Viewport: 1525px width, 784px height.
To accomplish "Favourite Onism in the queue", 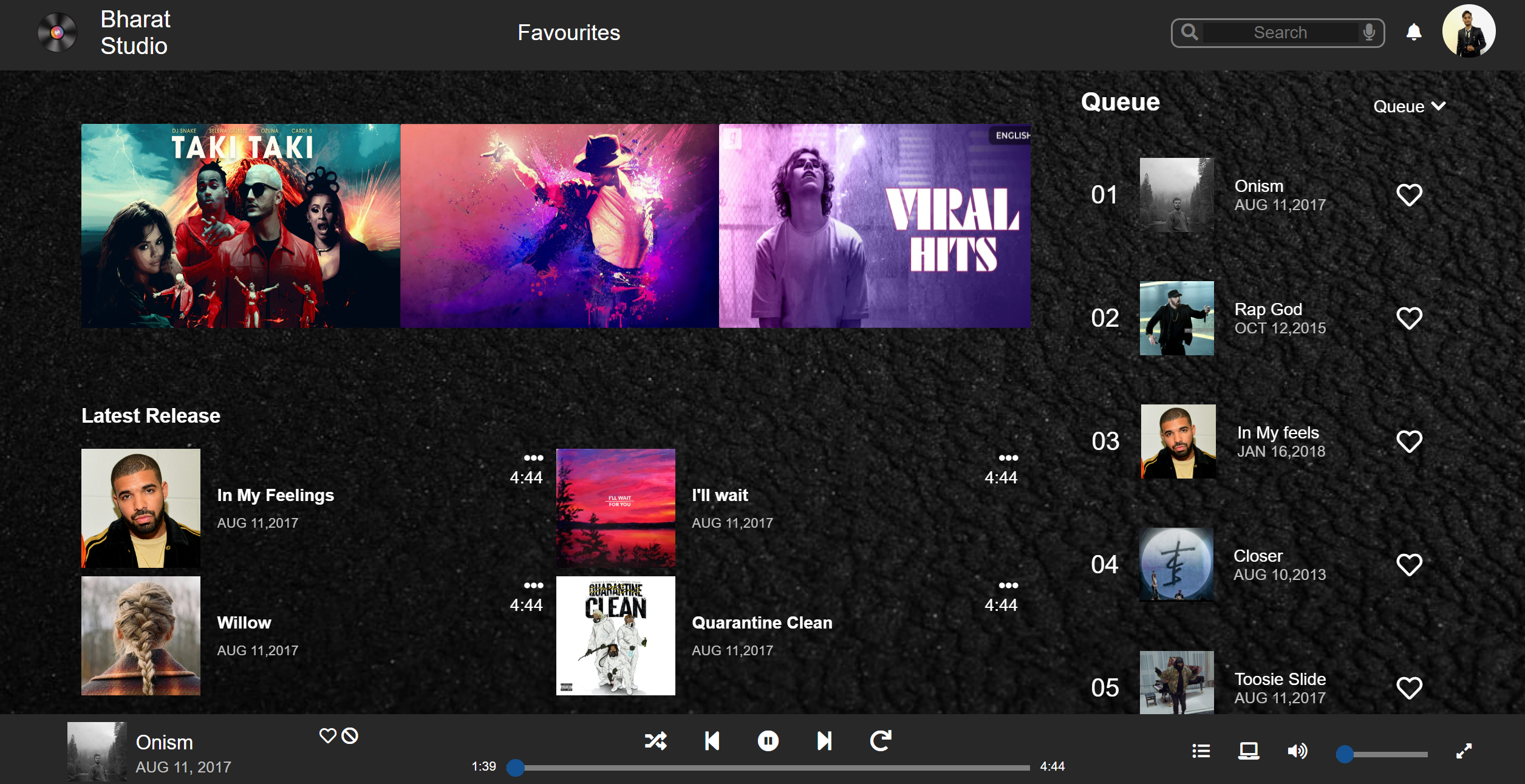I will coord(1409,195).
